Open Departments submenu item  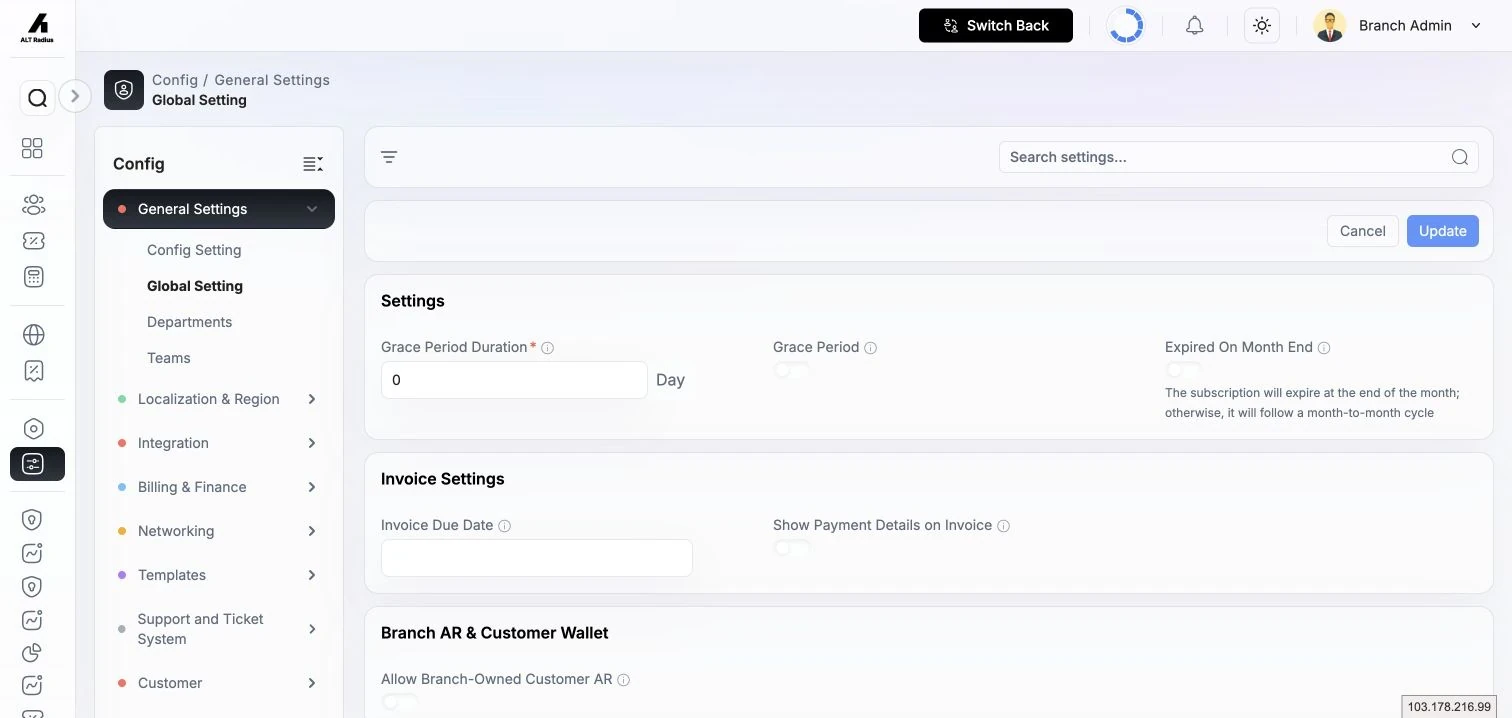pos(189,322)
